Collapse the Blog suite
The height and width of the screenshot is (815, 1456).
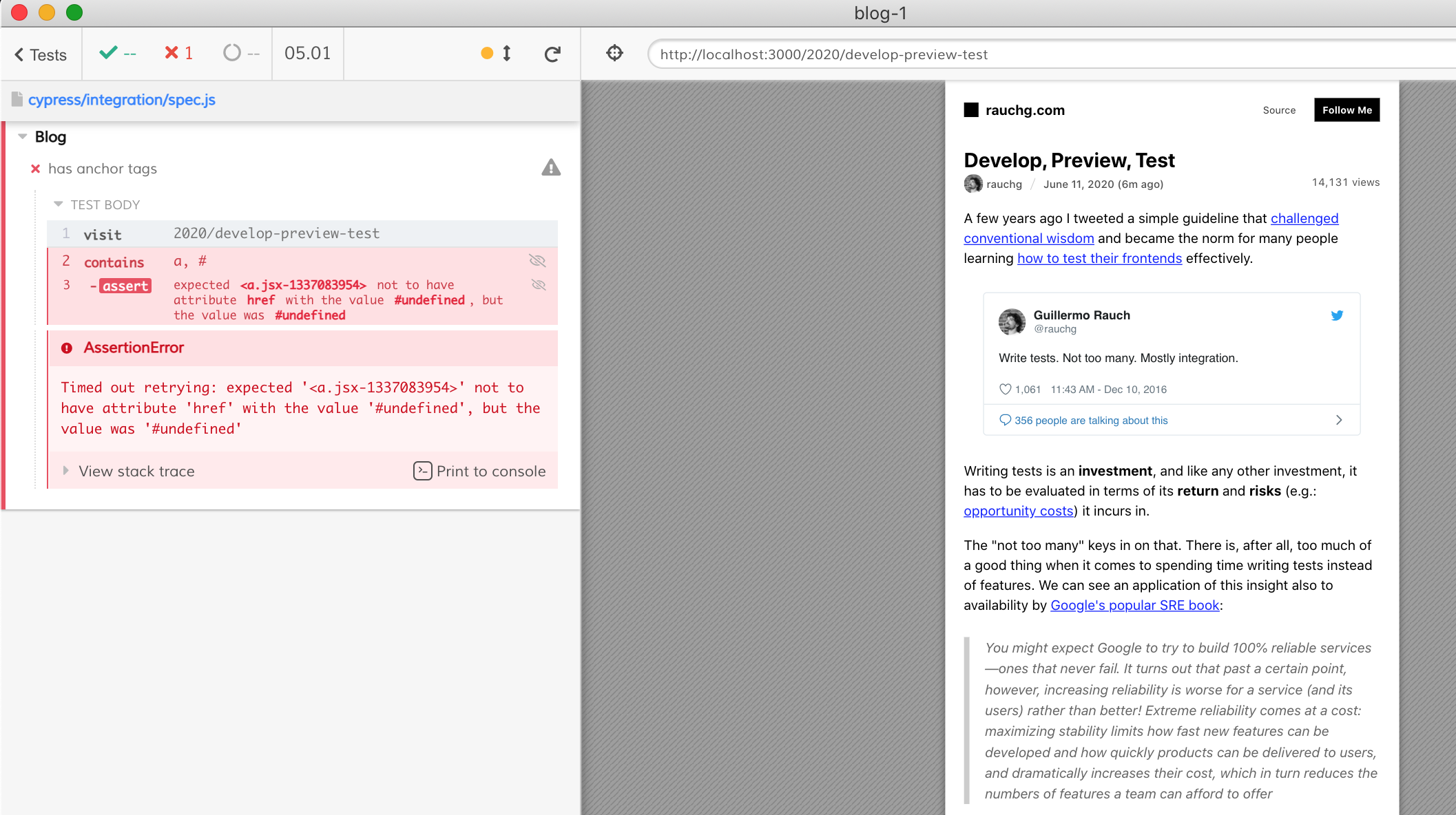(x=23, y=136)
